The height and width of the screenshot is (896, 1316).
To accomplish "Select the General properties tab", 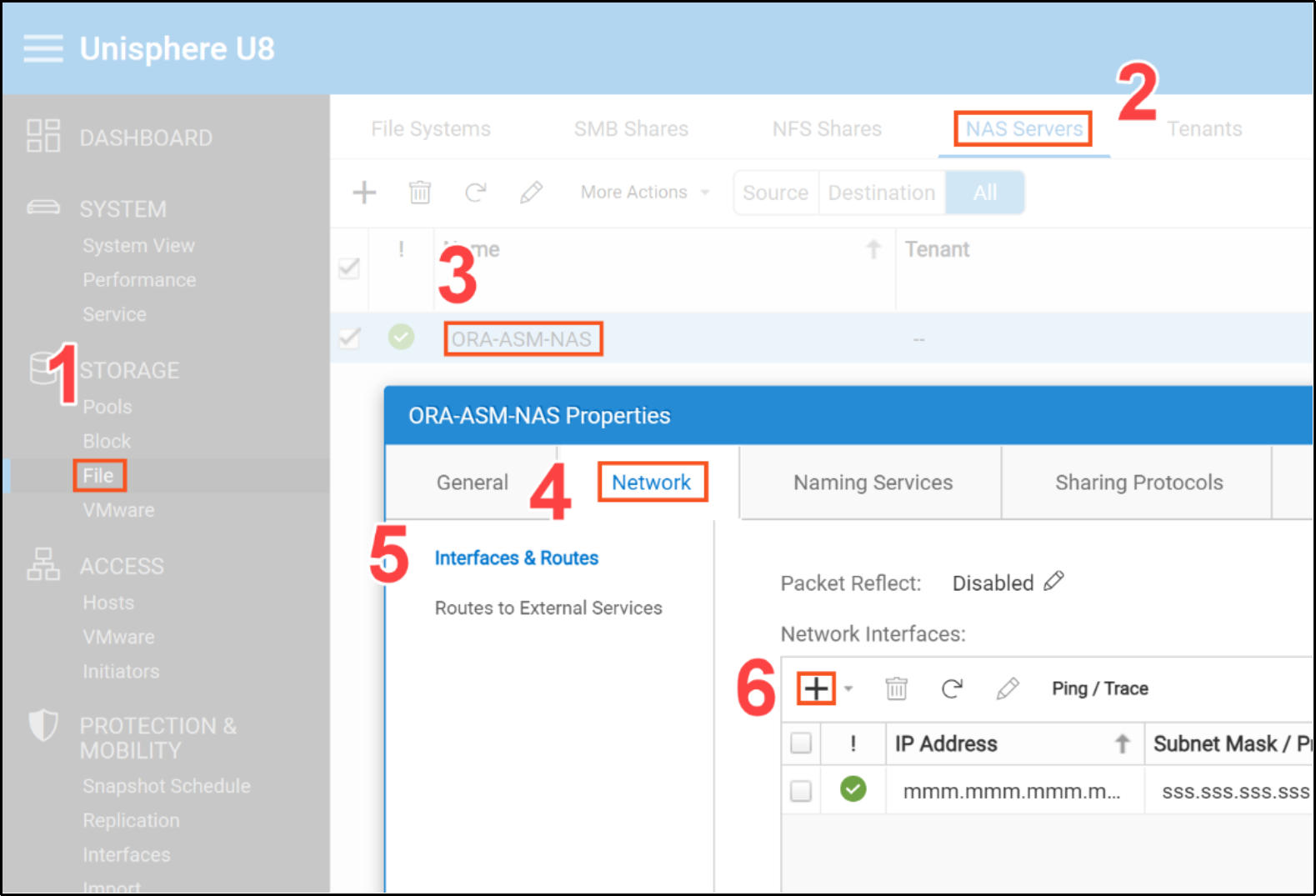I will tap(473, 483).
